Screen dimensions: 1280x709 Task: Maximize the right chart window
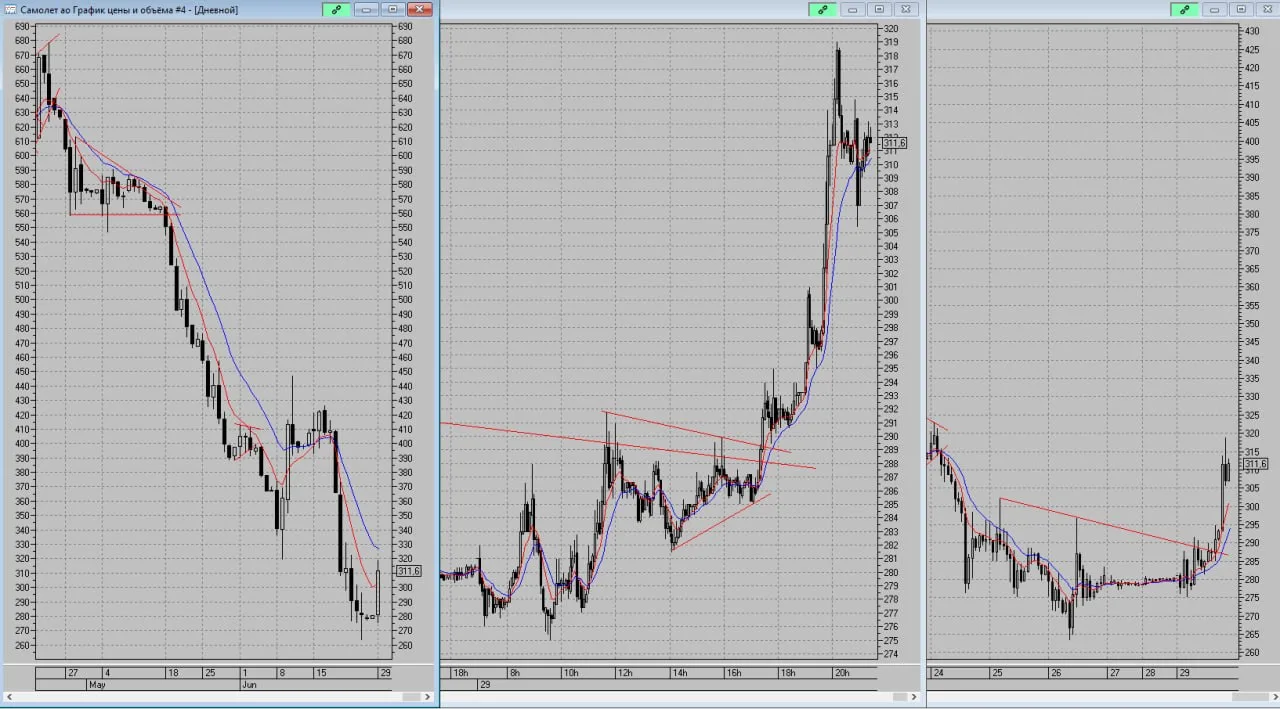tap(1242, 9)
